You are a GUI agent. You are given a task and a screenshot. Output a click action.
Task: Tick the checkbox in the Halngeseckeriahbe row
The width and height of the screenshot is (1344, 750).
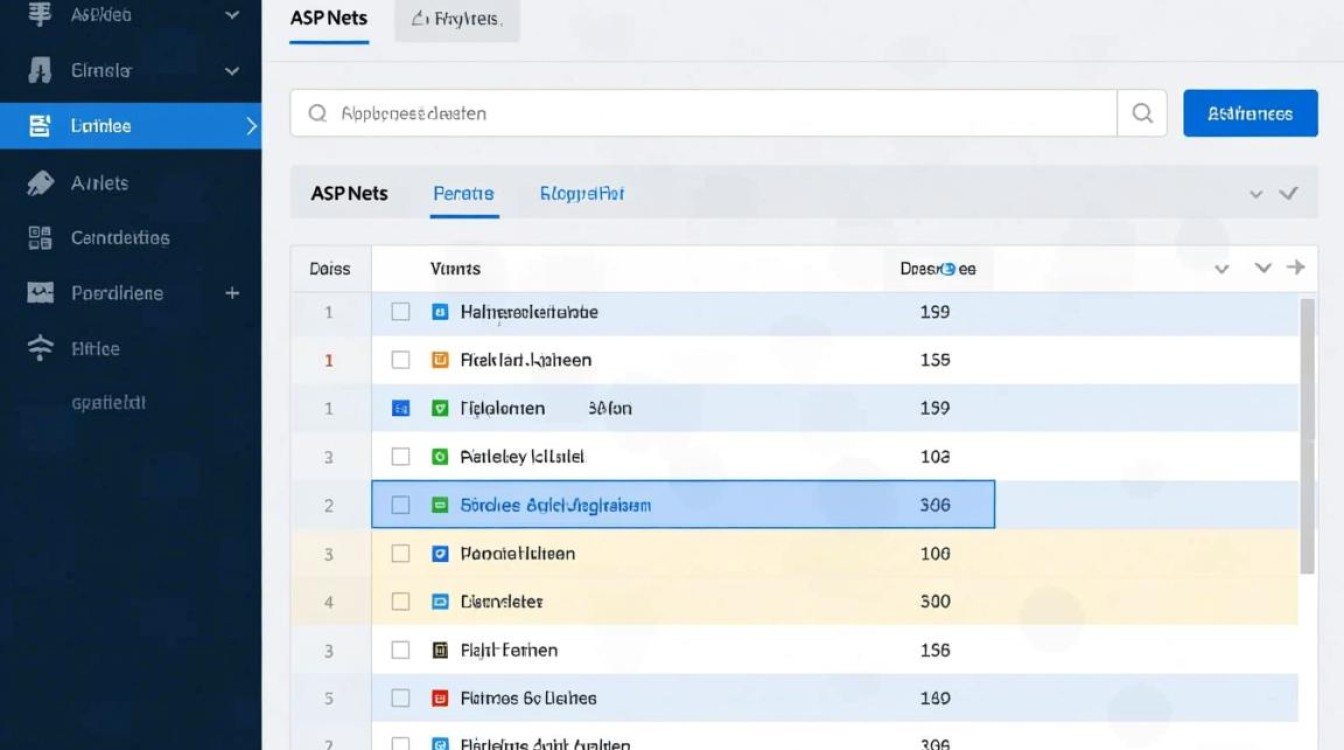400,312
